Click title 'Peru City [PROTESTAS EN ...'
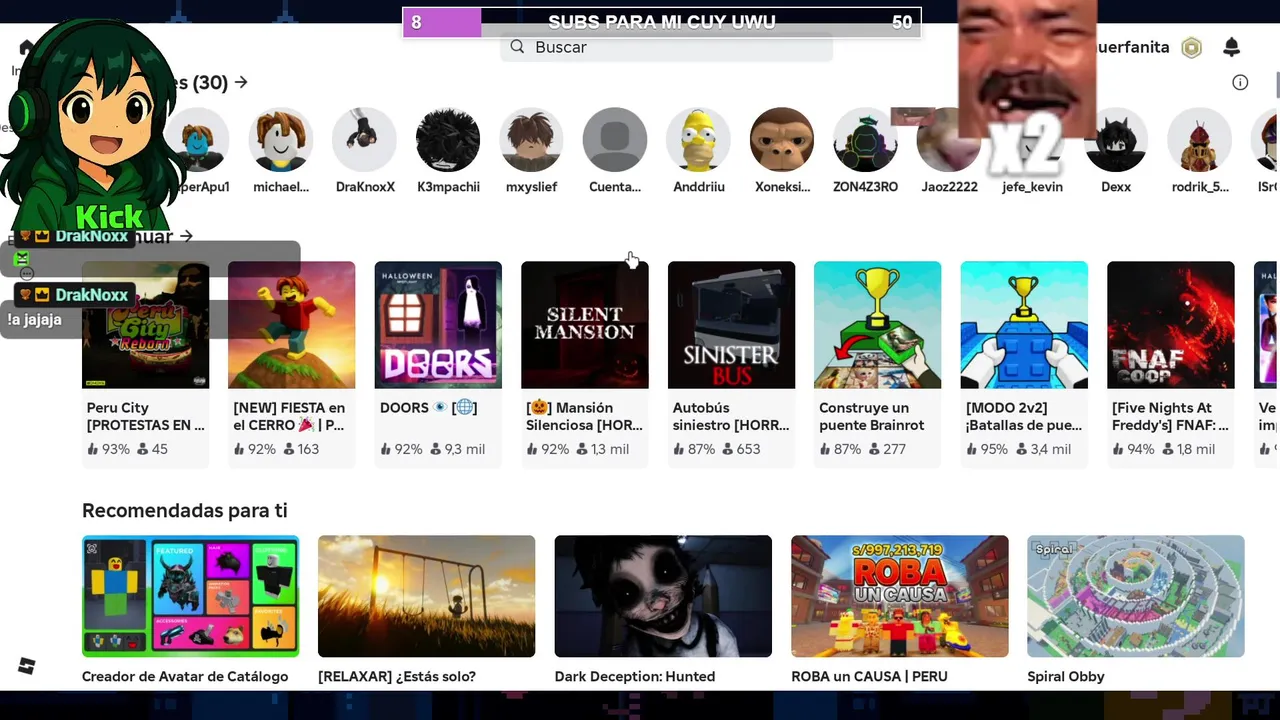This screenshot has width=1280, height=720. [145, 416]
